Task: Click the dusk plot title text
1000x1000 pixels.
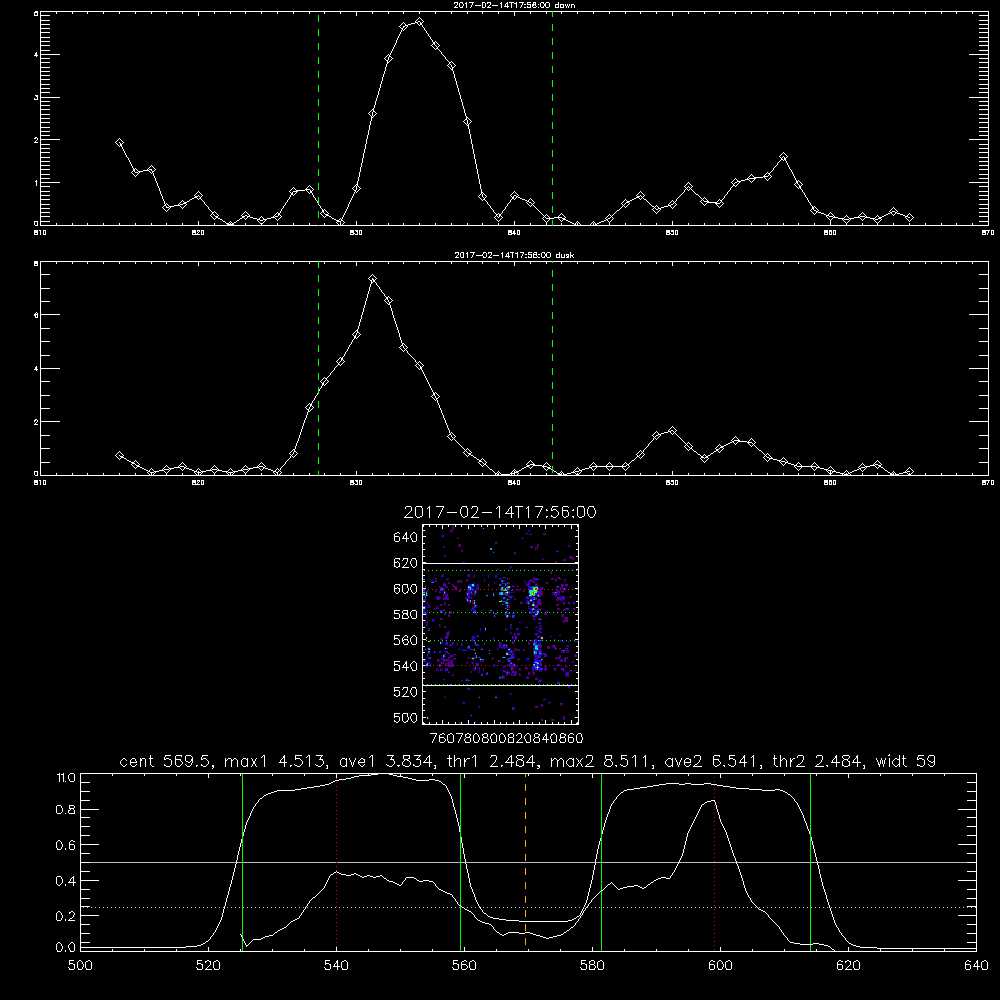Action: coord(514,255)
